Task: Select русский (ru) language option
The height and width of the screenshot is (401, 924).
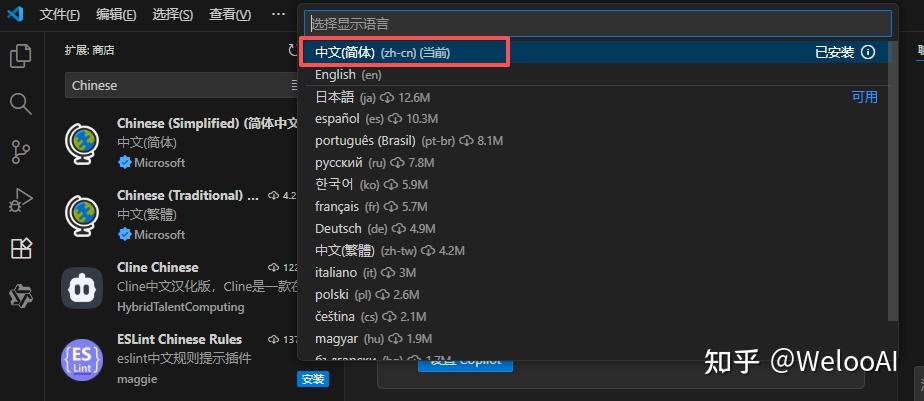Action: 597,163
